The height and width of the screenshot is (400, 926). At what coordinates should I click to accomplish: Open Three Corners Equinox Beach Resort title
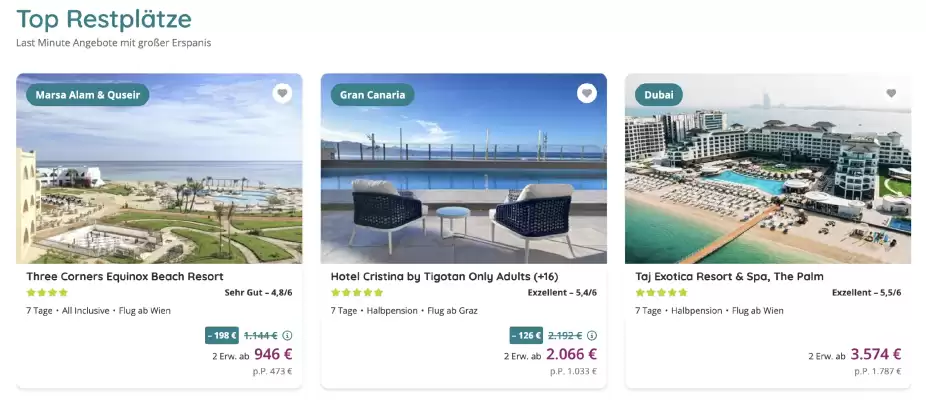125,276
